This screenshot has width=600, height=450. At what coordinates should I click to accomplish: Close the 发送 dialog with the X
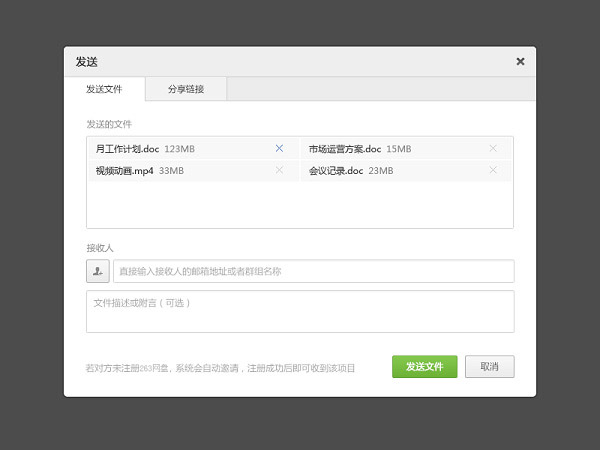pyautogui.click(x=520, y=61)
